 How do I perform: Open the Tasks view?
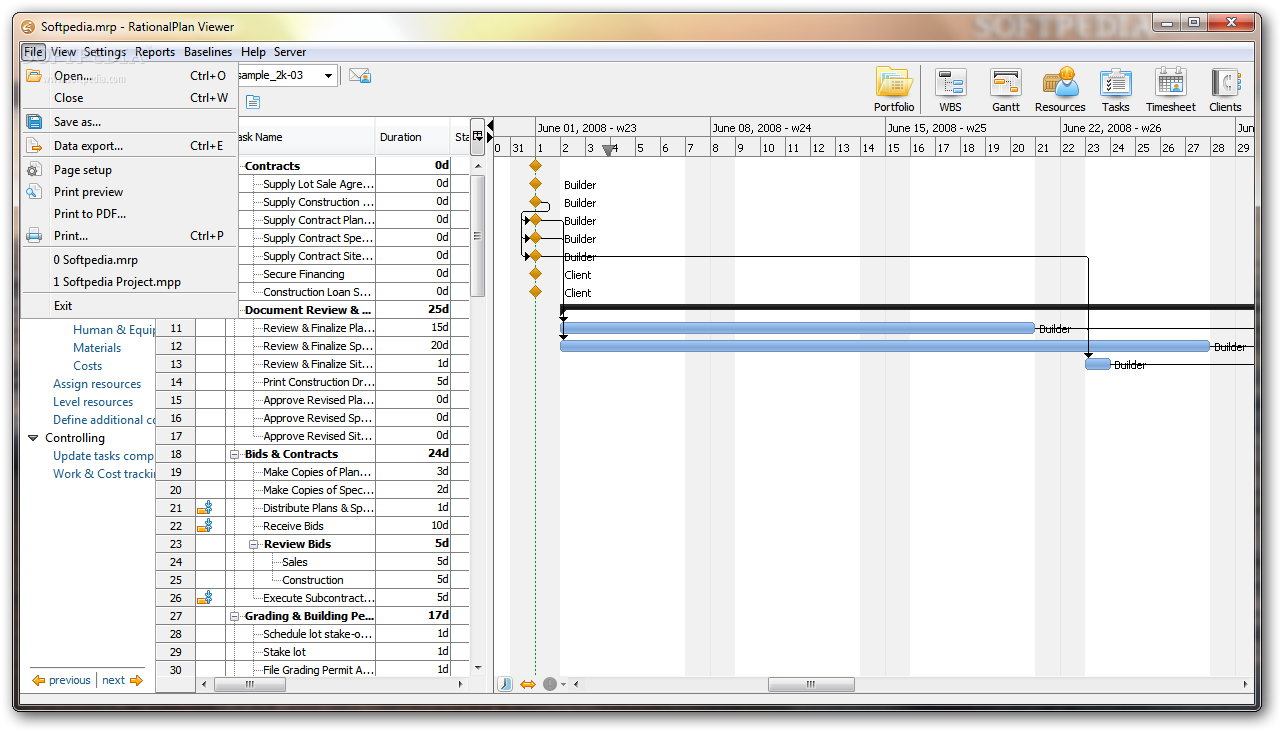[1115, 90]
